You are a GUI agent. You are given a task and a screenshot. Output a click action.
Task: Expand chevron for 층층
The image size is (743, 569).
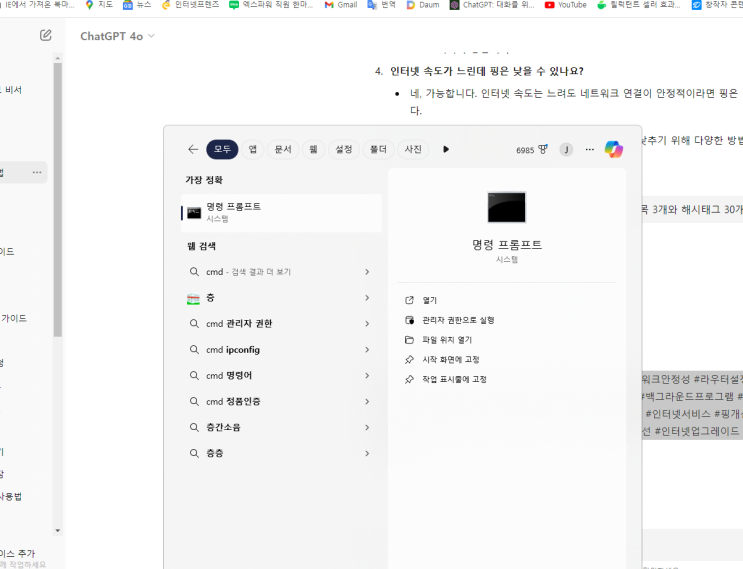[x=367, y=453]
